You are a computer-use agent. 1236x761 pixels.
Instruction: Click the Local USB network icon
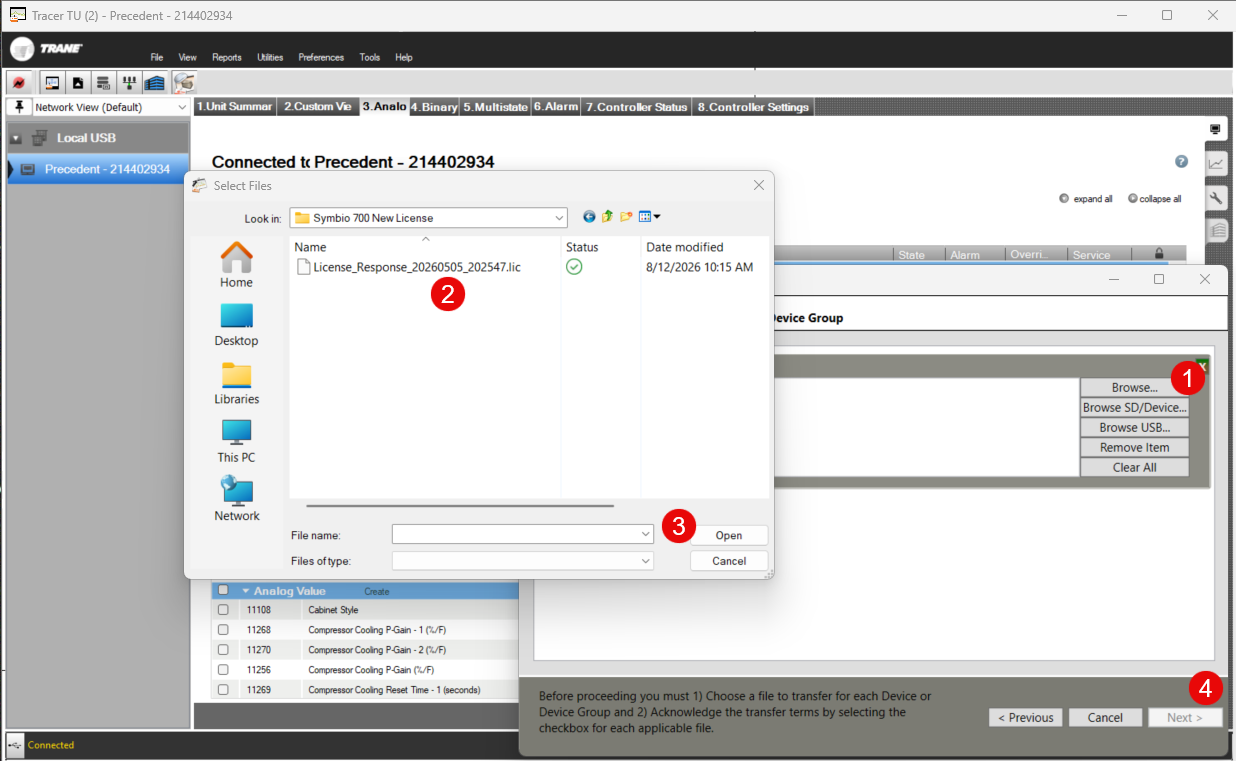coord(40,138)
